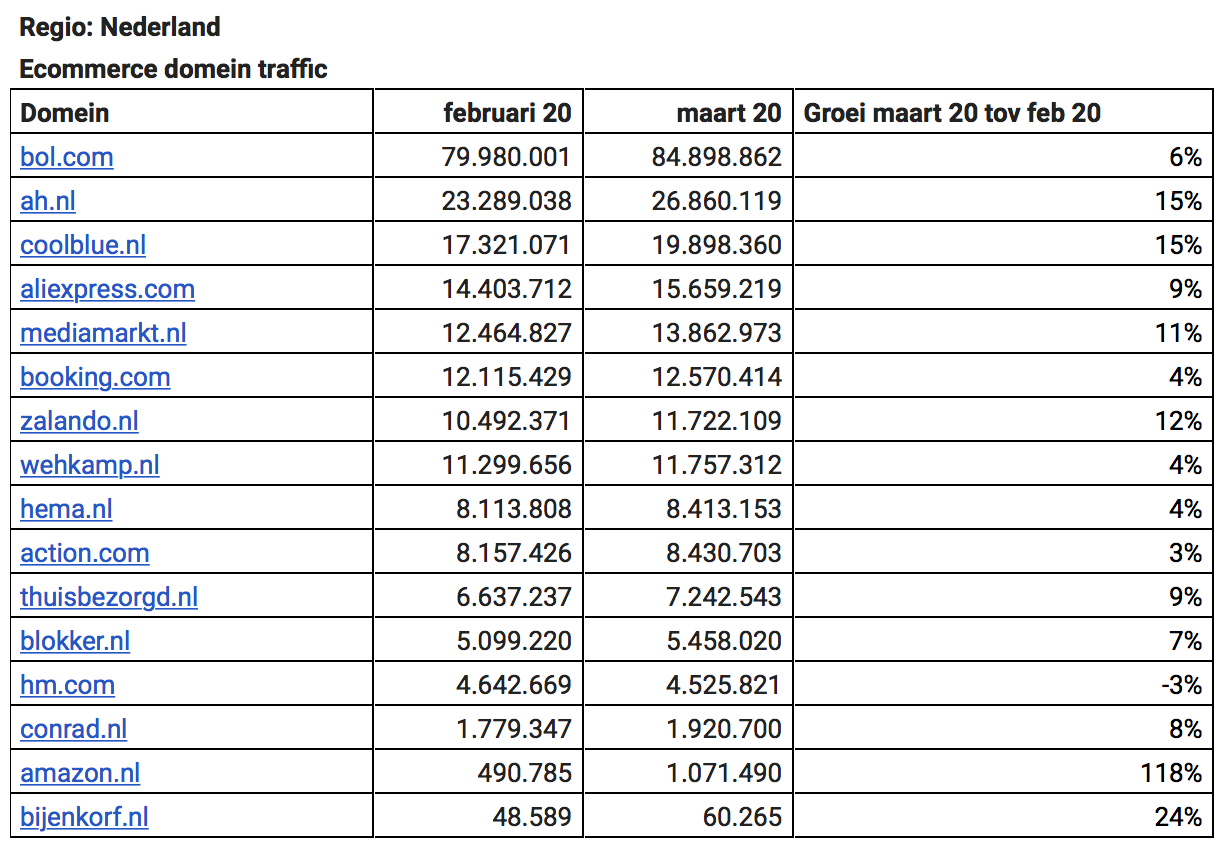Viewport: 1224px width, 856px height.
Task: Click the bijenkorf.nl hyperlink
Action: pos(84,817)
